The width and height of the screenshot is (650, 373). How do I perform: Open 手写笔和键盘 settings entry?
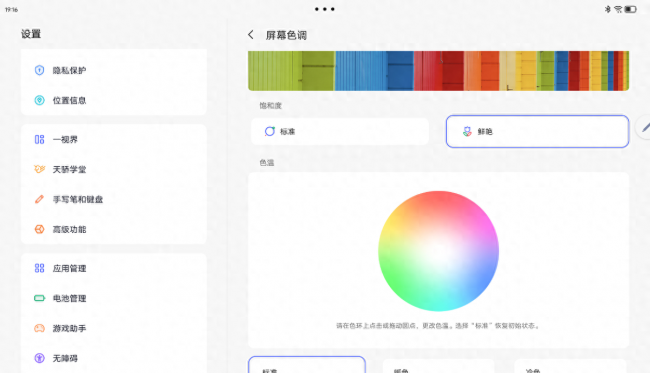[x=114, y=199]
